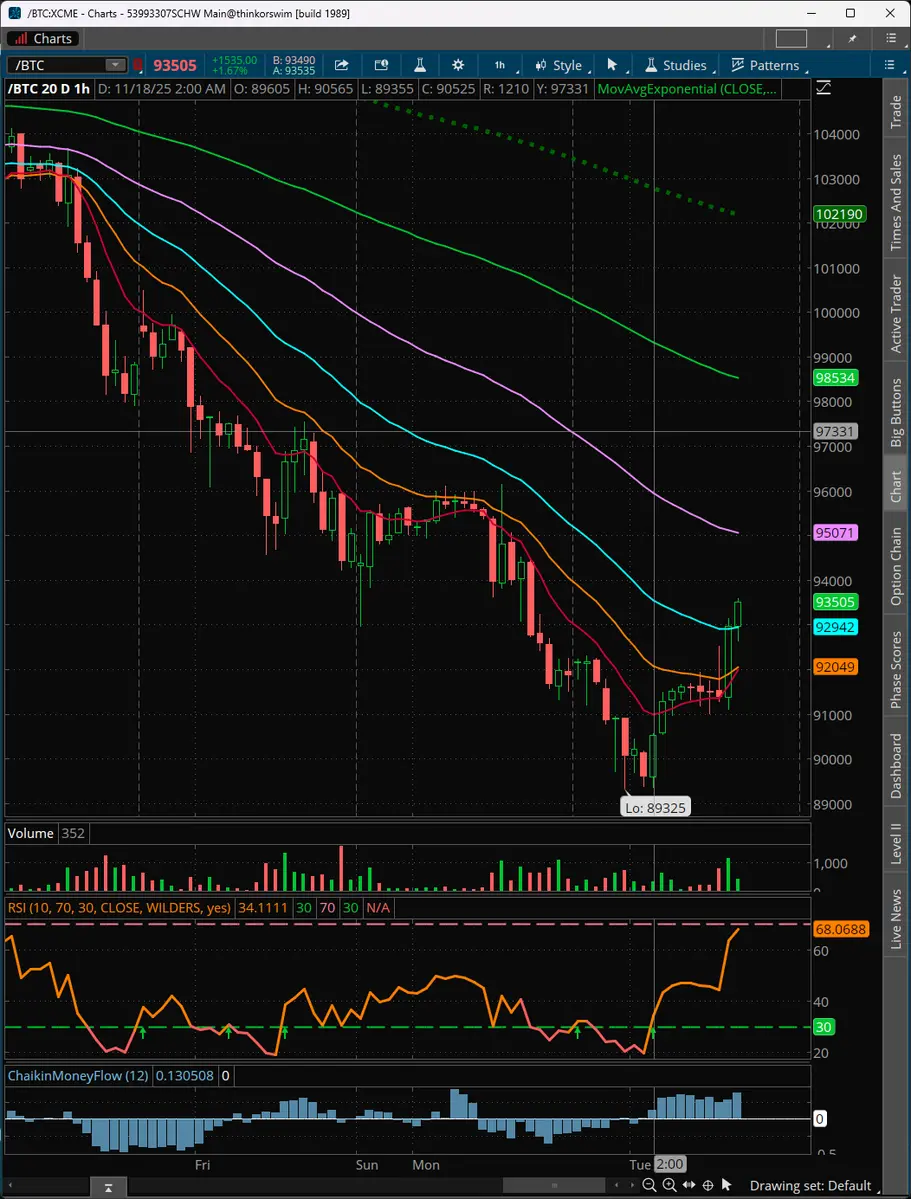The image size is (911, 1199).
Task: Click the /BTC symbol input field
Action: (x=57, y=65)
